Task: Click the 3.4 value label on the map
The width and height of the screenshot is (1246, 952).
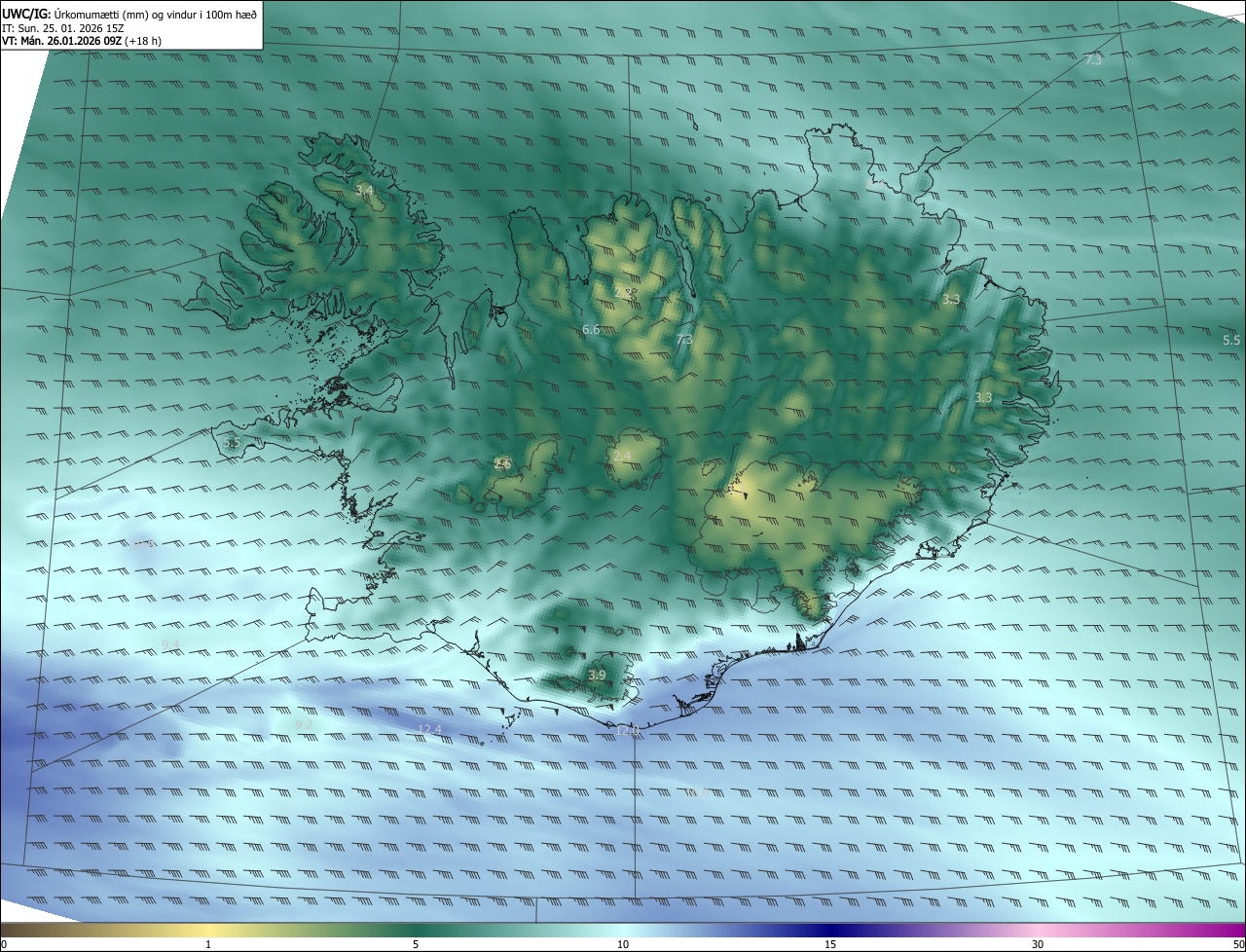Action: pos(364,191)
